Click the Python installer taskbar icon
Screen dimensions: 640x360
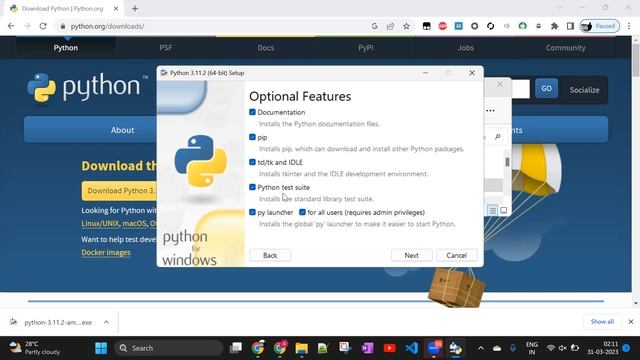pos(456,348)
